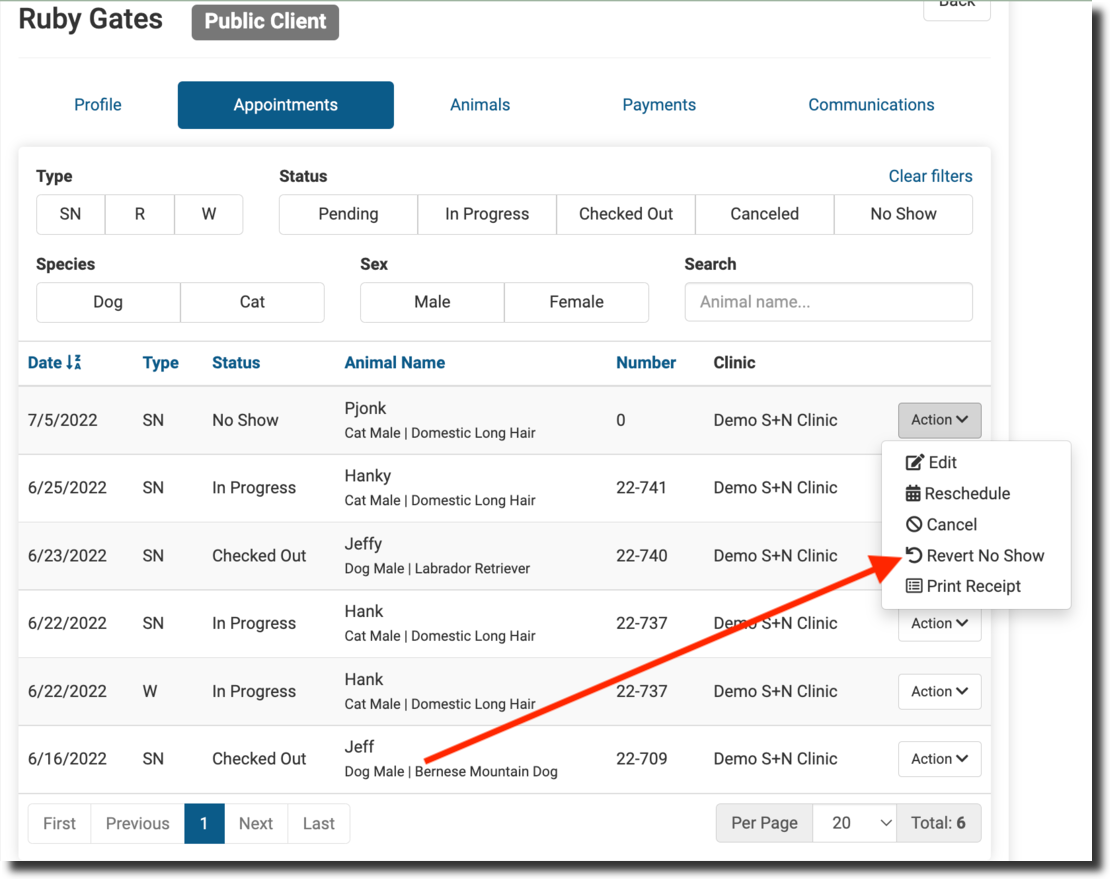Open the Payments tab
This screenshot has height=879, width=1110.
[x=659, y=105]
